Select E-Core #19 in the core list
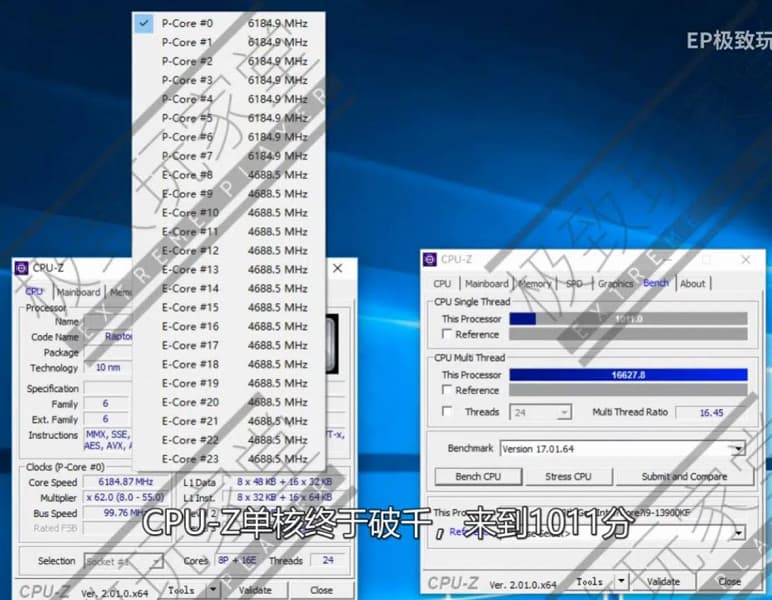The width and height of the screenshot is (772, 600). pyautogui.click(x=228, y=383)
